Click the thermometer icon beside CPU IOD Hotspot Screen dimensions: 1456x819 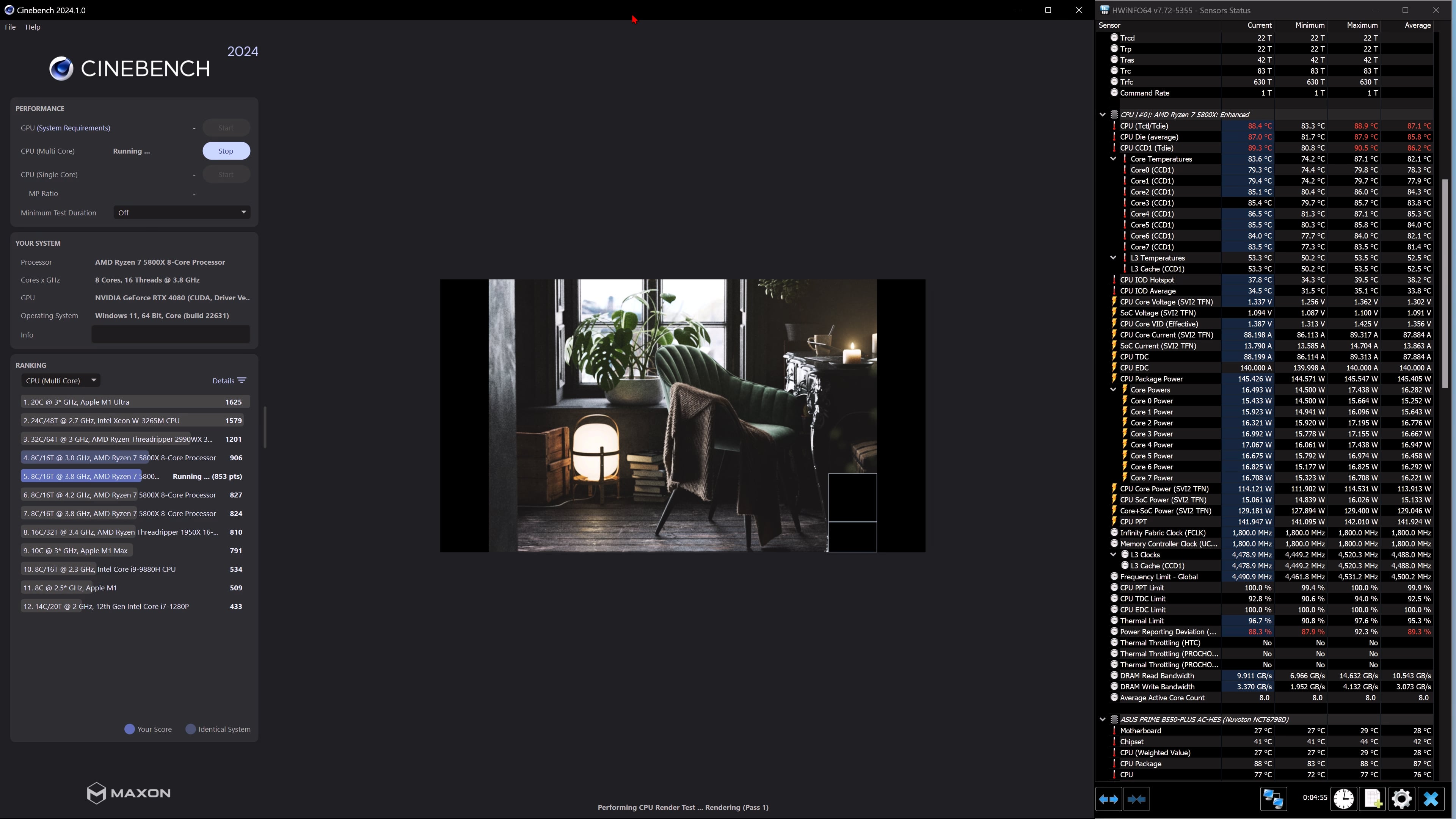1114,280
